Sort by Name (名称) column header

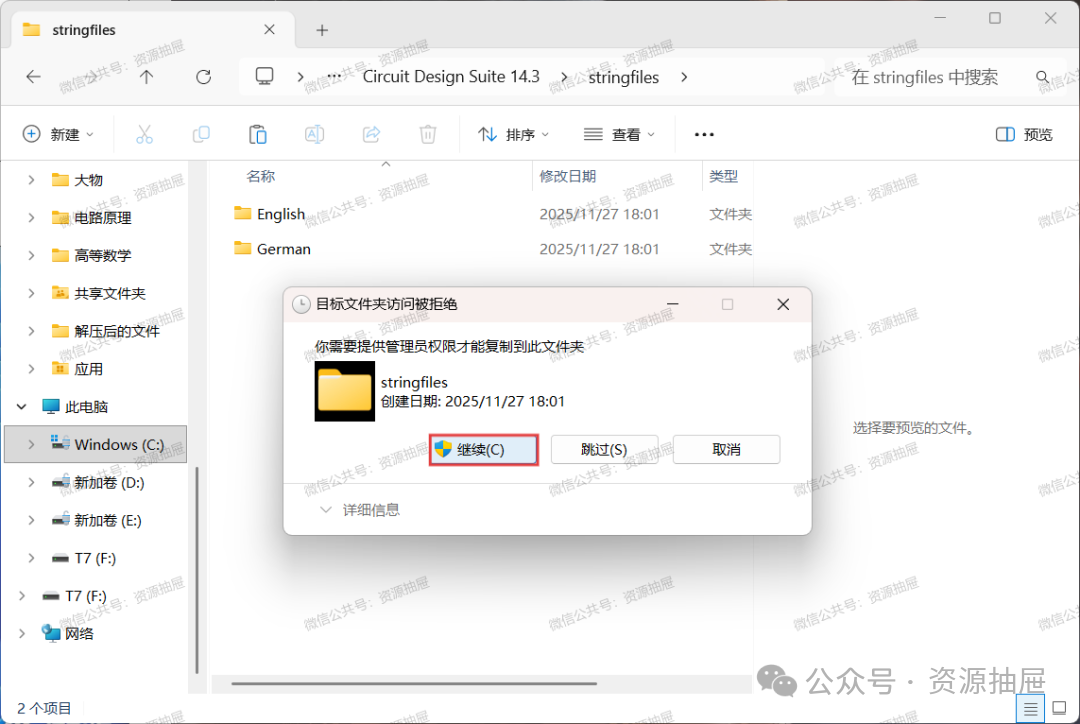click(260, 176)
